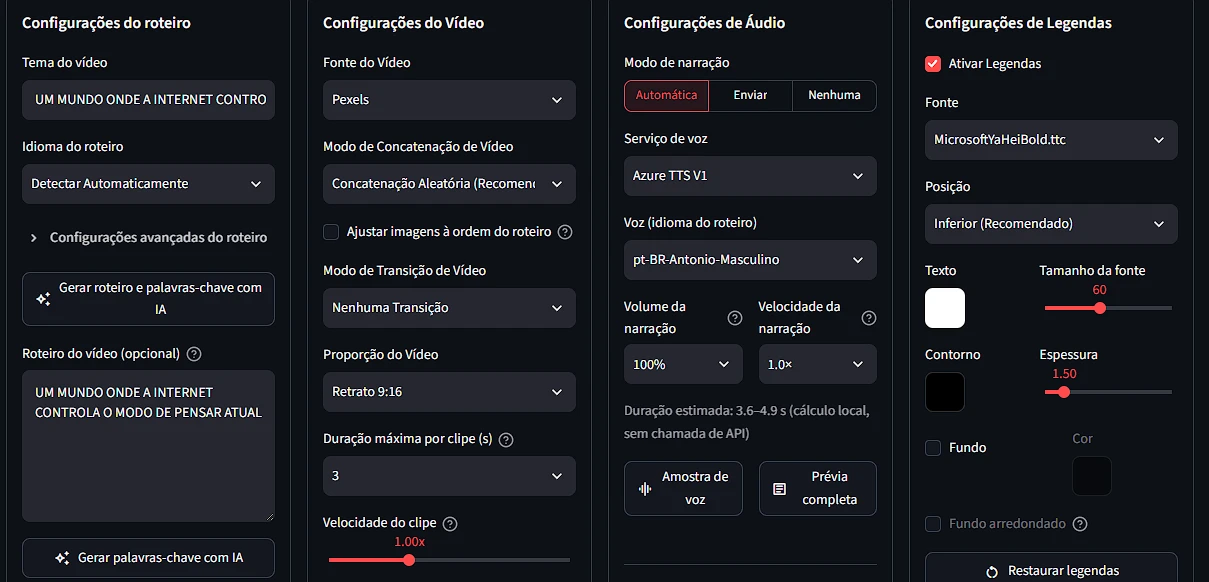Click the Restaurar legendas button

1051,571
